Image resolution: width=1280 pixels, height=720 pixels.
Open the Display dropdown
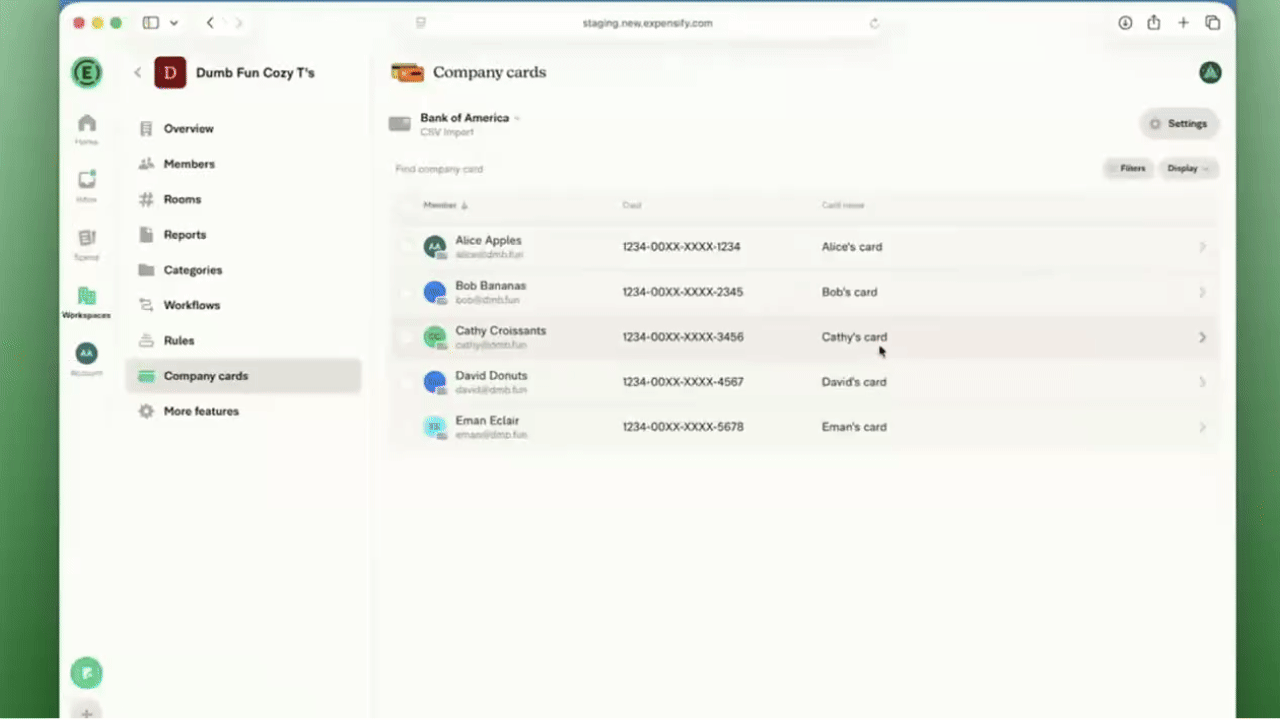[x=1188, y=169]
